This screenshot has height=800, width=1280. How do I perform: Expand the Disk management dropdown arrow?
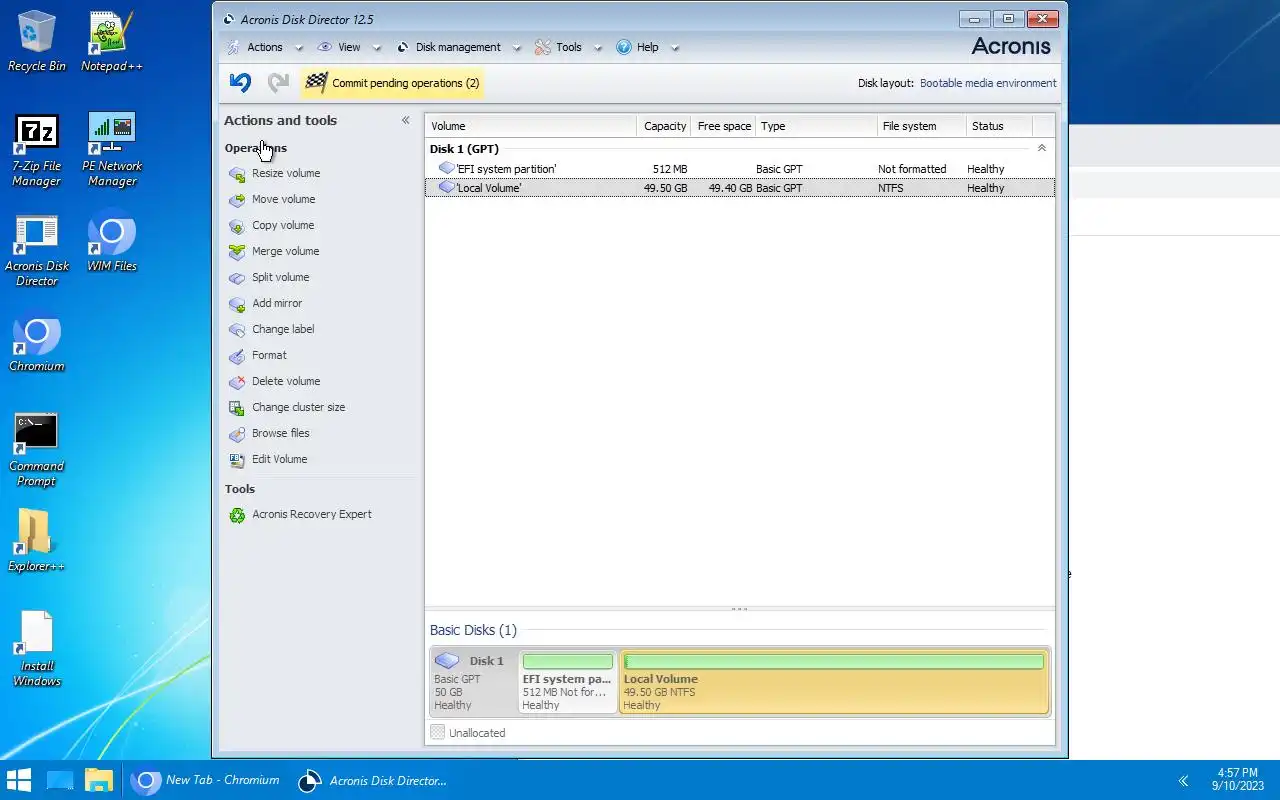517,48
